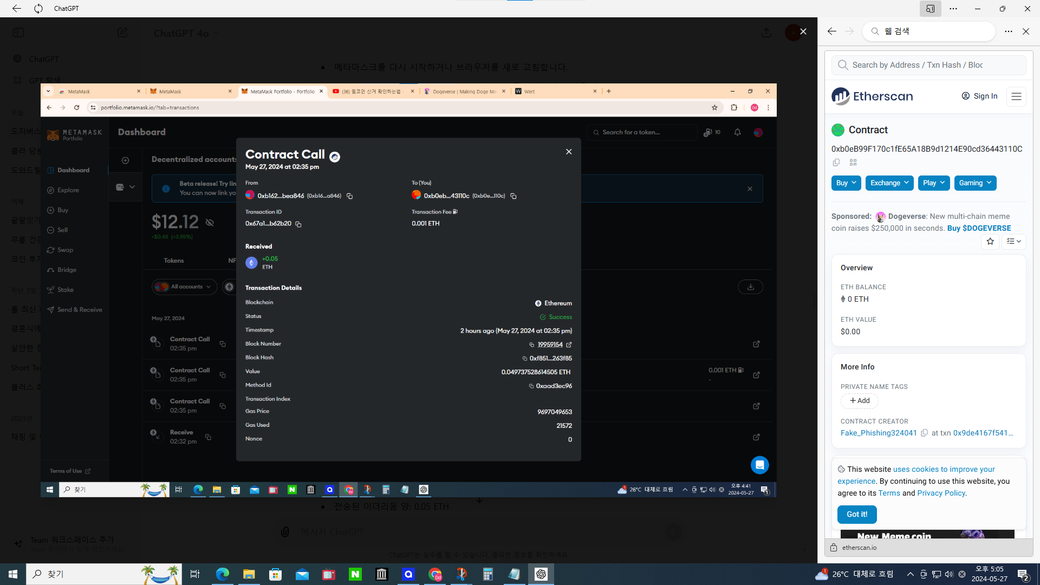The width and height of the screenshot is (1040, 585).
Task: Copy the Fake_Phishing324041 creator address
Action: pyautogui.click(x=924, y=434)
